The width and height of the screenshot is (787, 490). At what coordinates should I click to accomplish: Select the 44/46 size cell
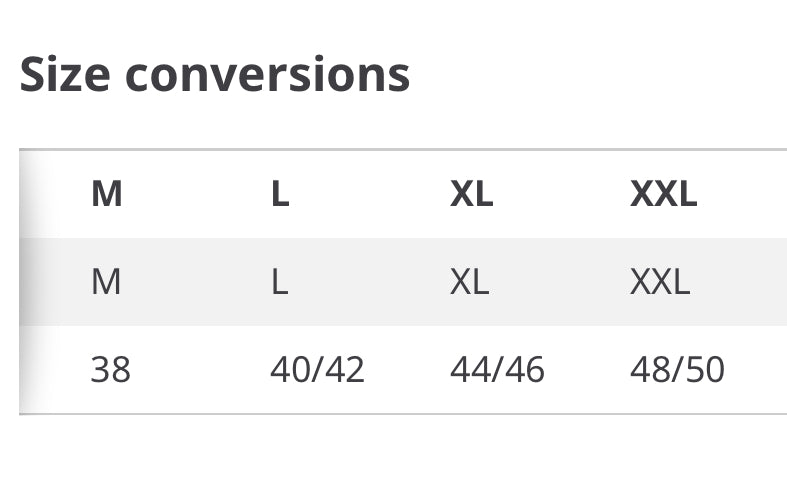coord(497,370)
